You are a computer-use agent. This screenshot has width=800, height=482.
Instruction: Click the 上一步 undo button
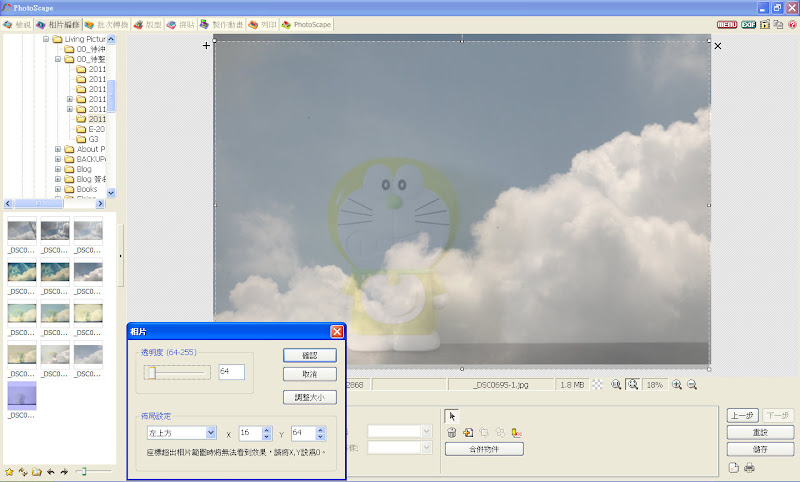click(742, 415)
